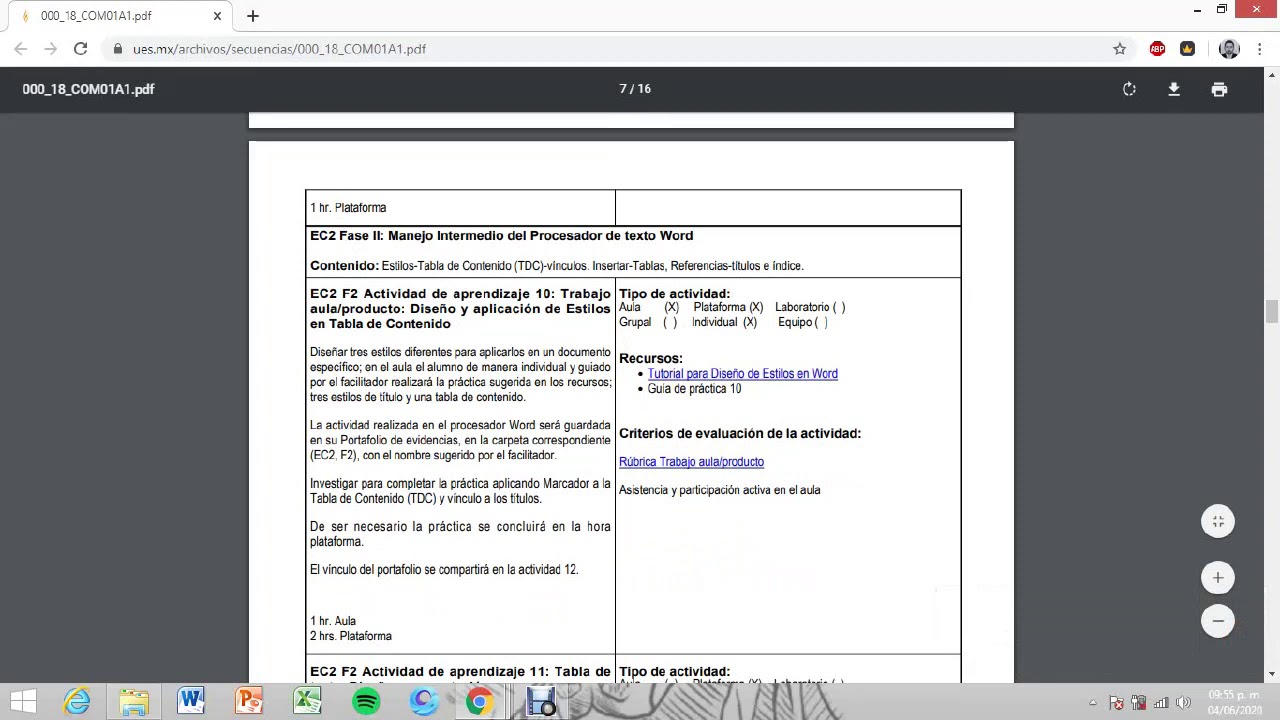Open the volume control in tray

pos(1183,703)
